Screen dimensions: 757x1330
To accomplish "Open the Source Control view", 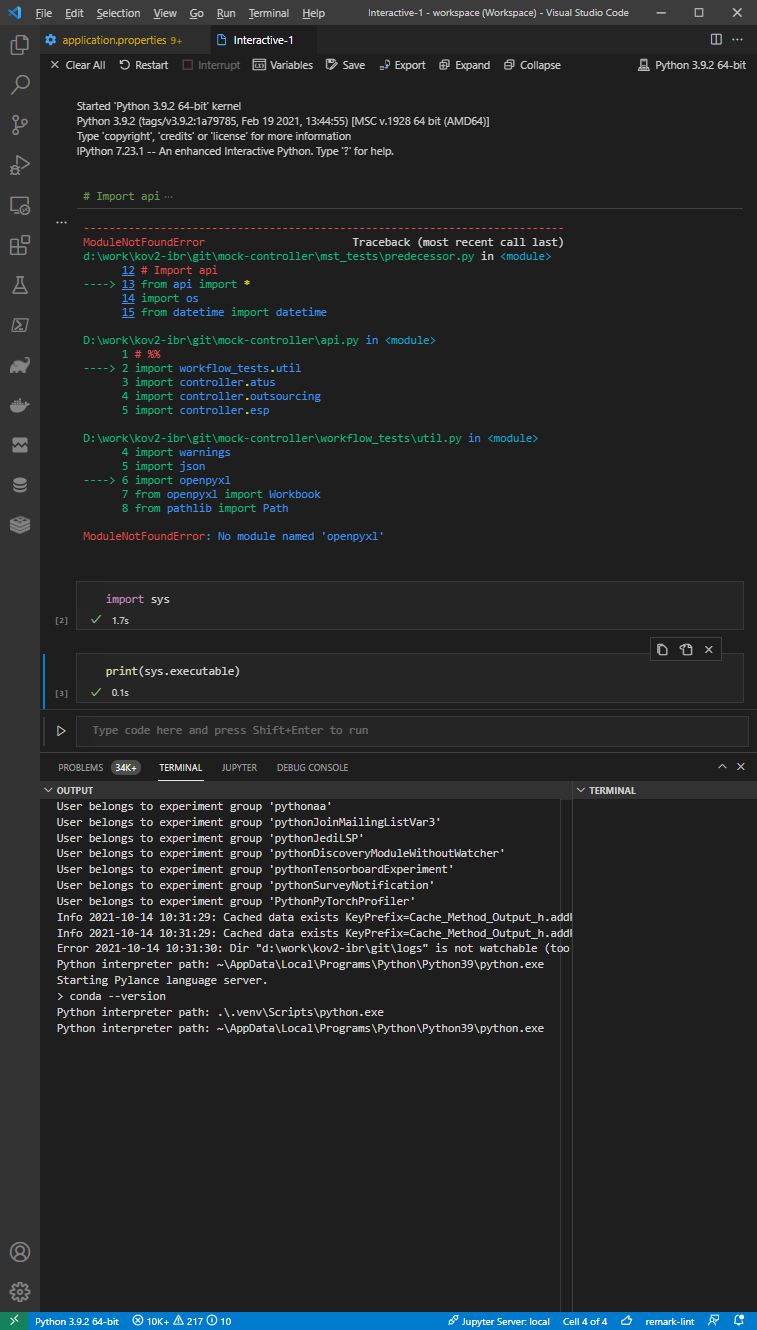I will [19, 125].
